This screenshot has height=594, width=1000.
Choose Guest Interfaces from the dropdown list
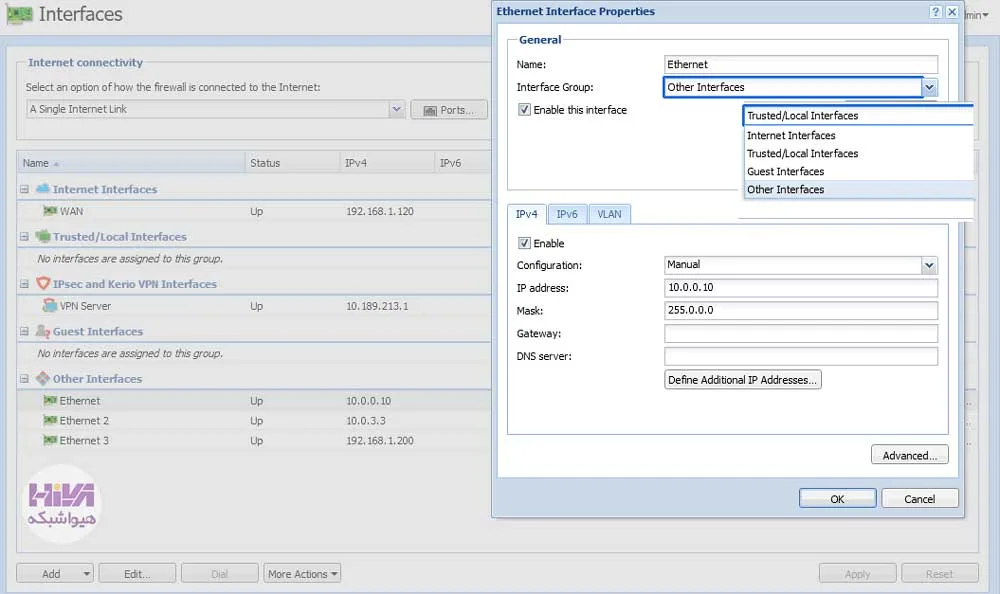click(858, 171)
